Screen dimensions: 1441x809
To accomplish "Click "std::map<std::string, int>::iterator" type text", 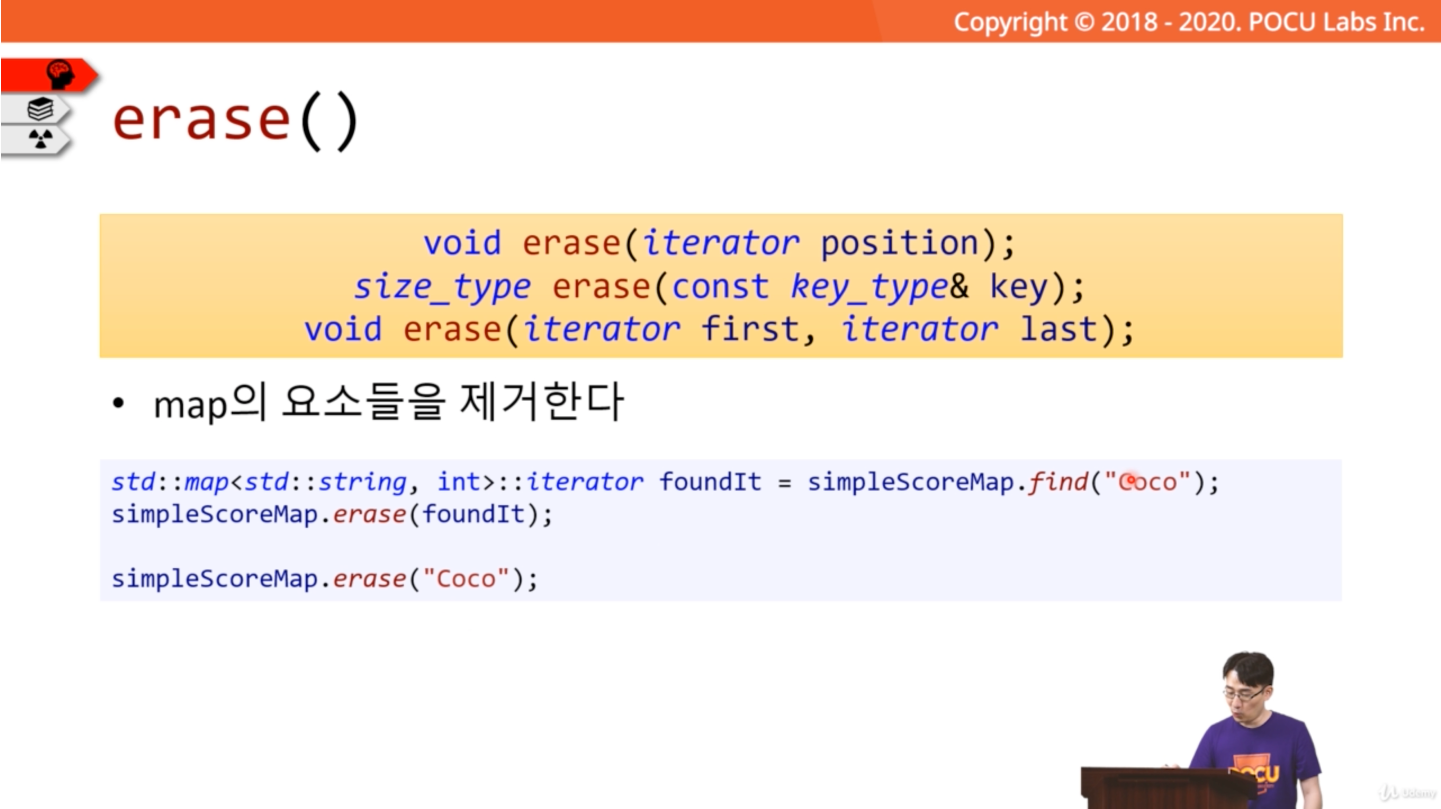I will point(378,483).
